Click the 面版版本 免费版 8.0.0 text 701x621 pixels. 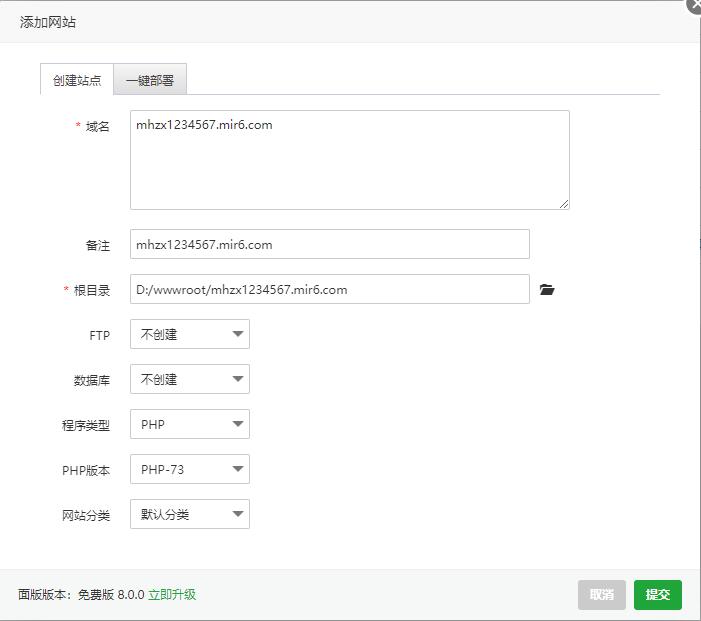pos(81,594)
